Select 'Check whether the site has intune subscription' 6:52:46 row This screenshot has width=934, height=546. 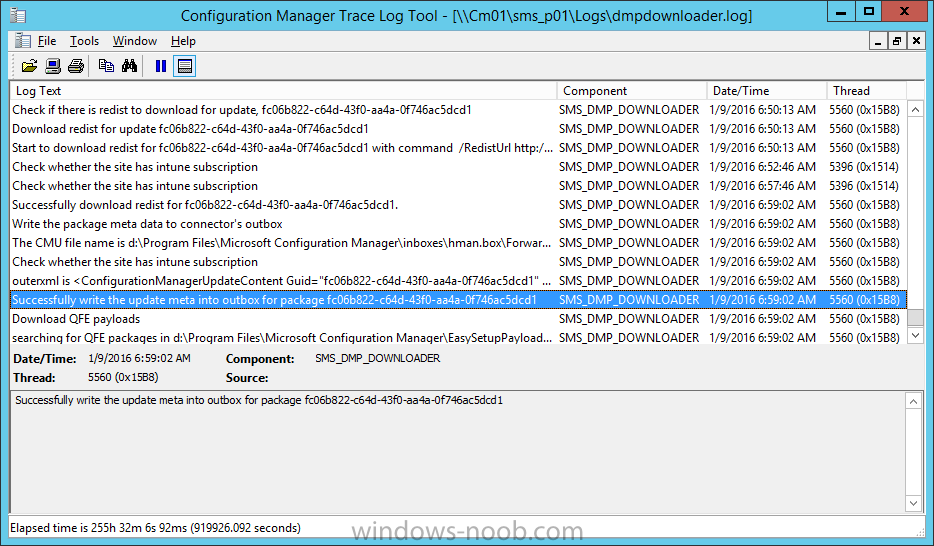(458, 167)
